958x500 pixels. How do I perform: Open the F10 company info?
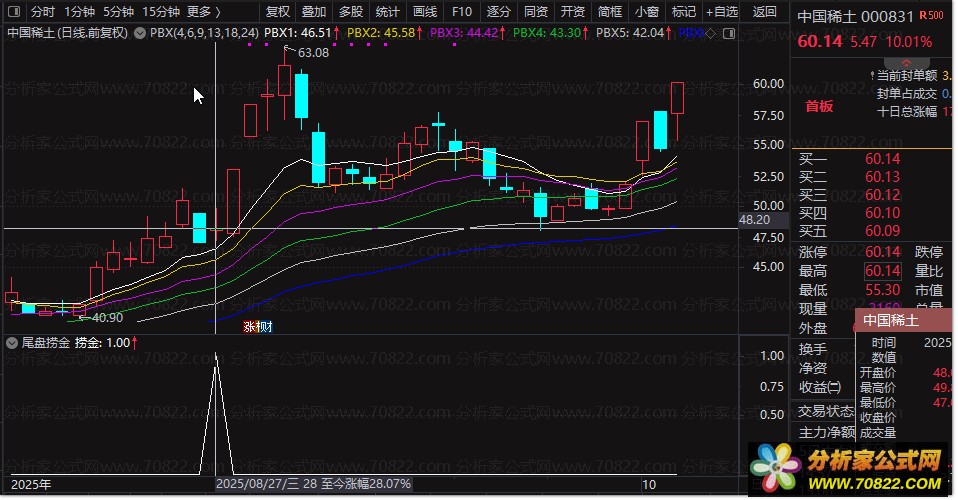click(x=461, y=12)
